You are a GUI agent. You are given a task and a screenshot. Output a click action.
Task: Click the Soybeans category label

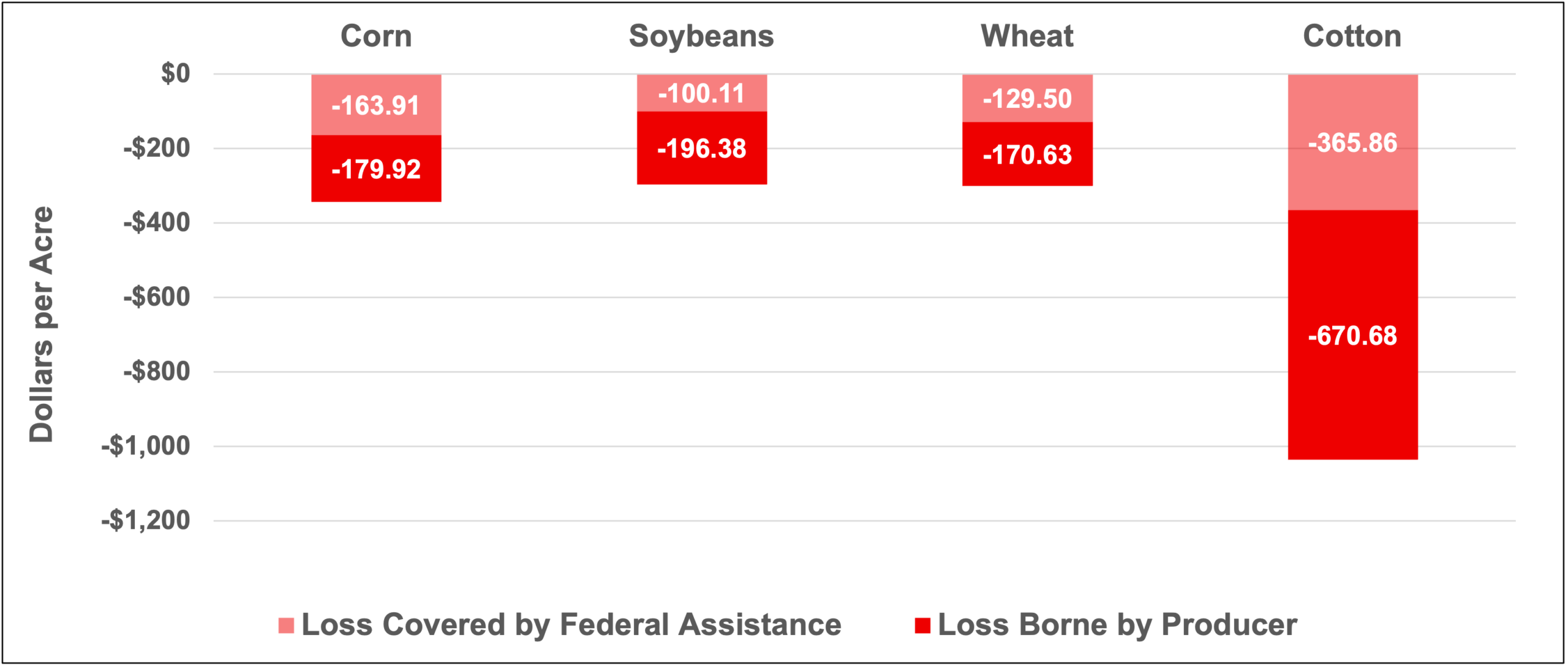[x=701, y=36]
